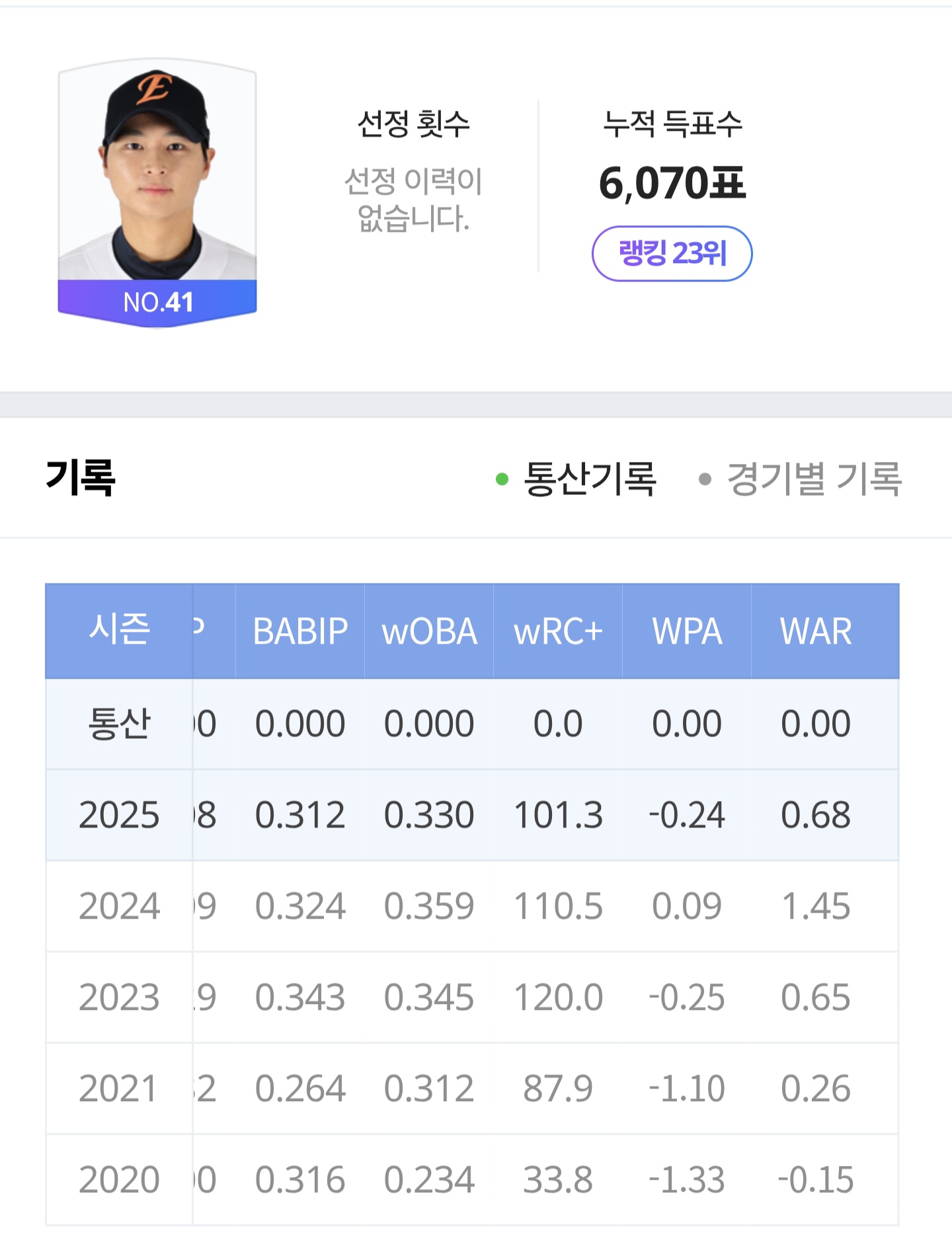
Task: Select the 2025 season row
Action: click(x=119, y=814)
